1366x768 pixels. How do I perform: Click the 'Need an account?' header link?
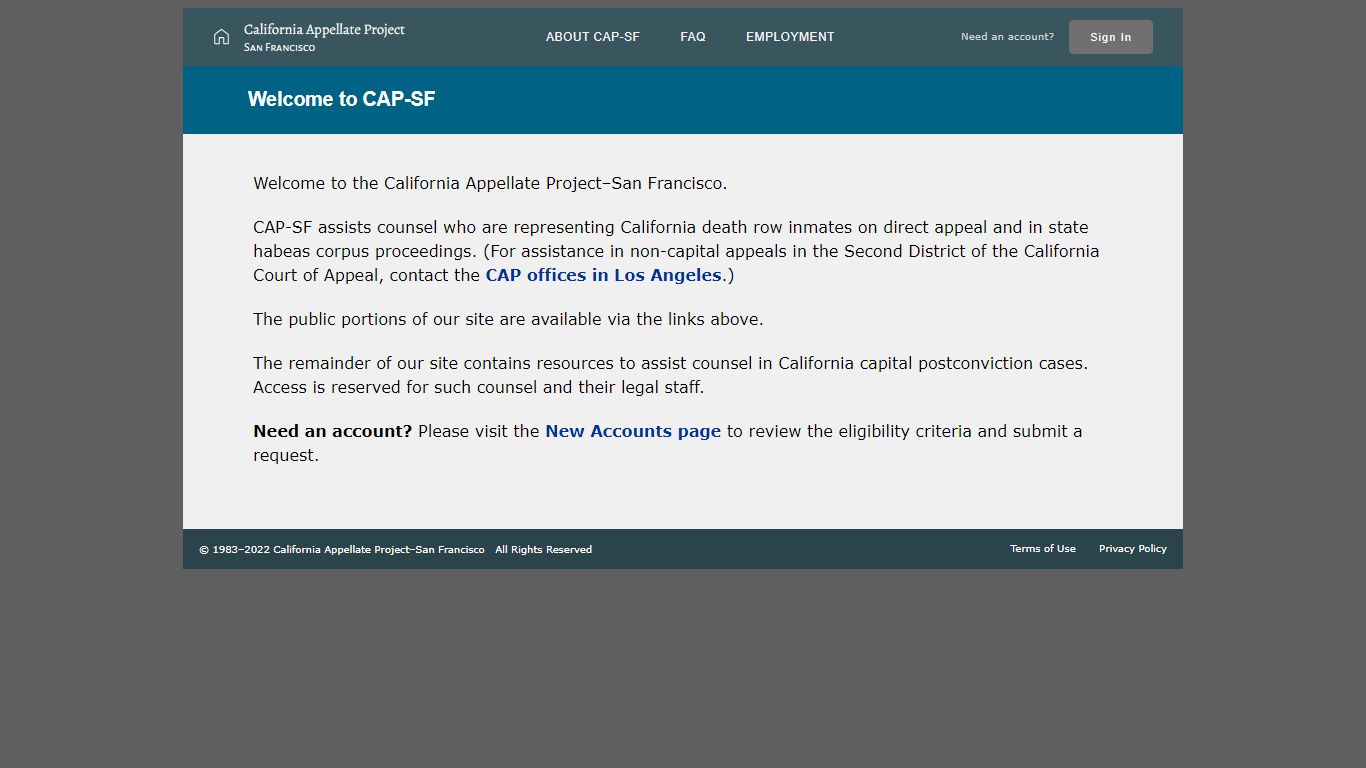pos(1007,37)
